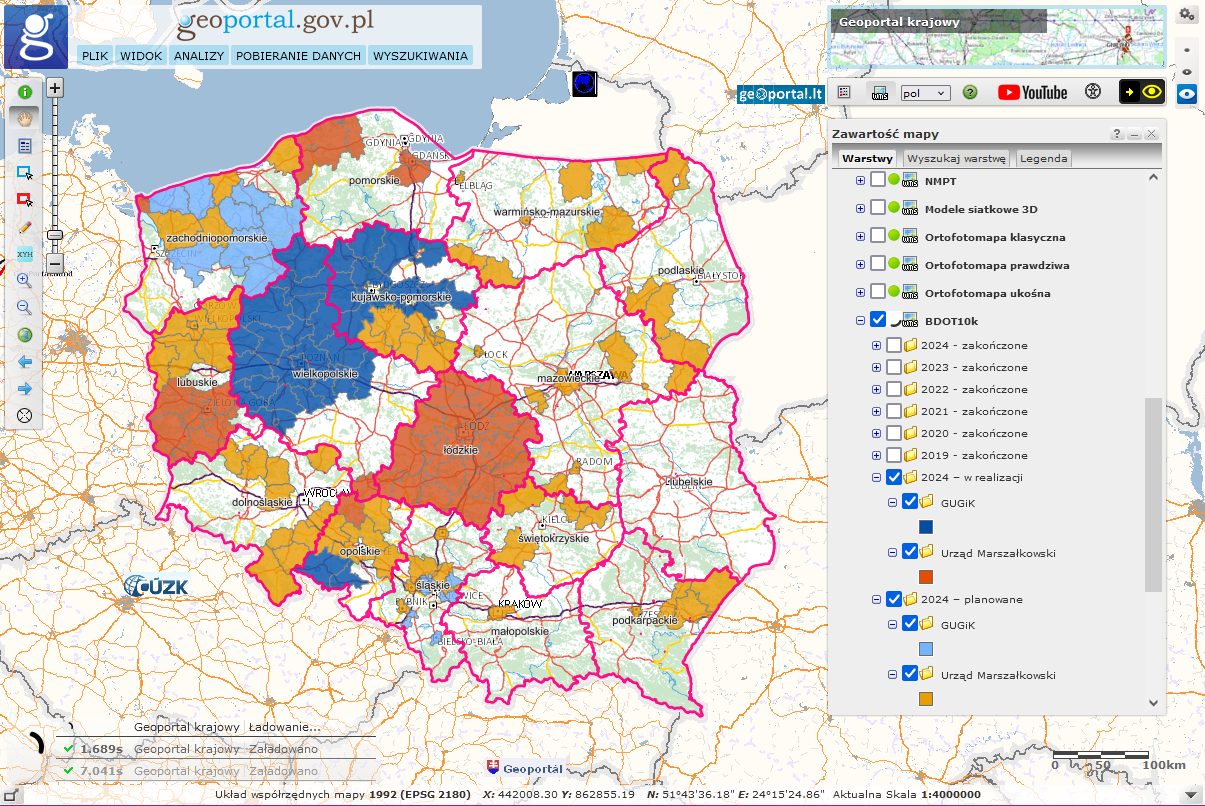Viewport: 1205px width, 806px height.
Task: Open the 'pol' language dropdown
Action: point(924,93)
